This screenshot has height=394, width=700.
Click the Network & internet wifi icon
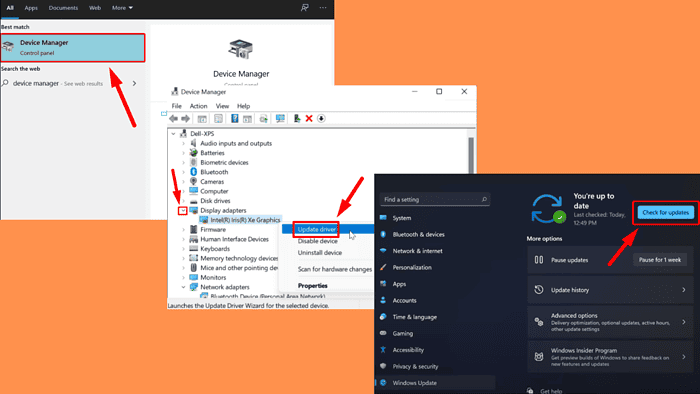(x=383, y=251)
